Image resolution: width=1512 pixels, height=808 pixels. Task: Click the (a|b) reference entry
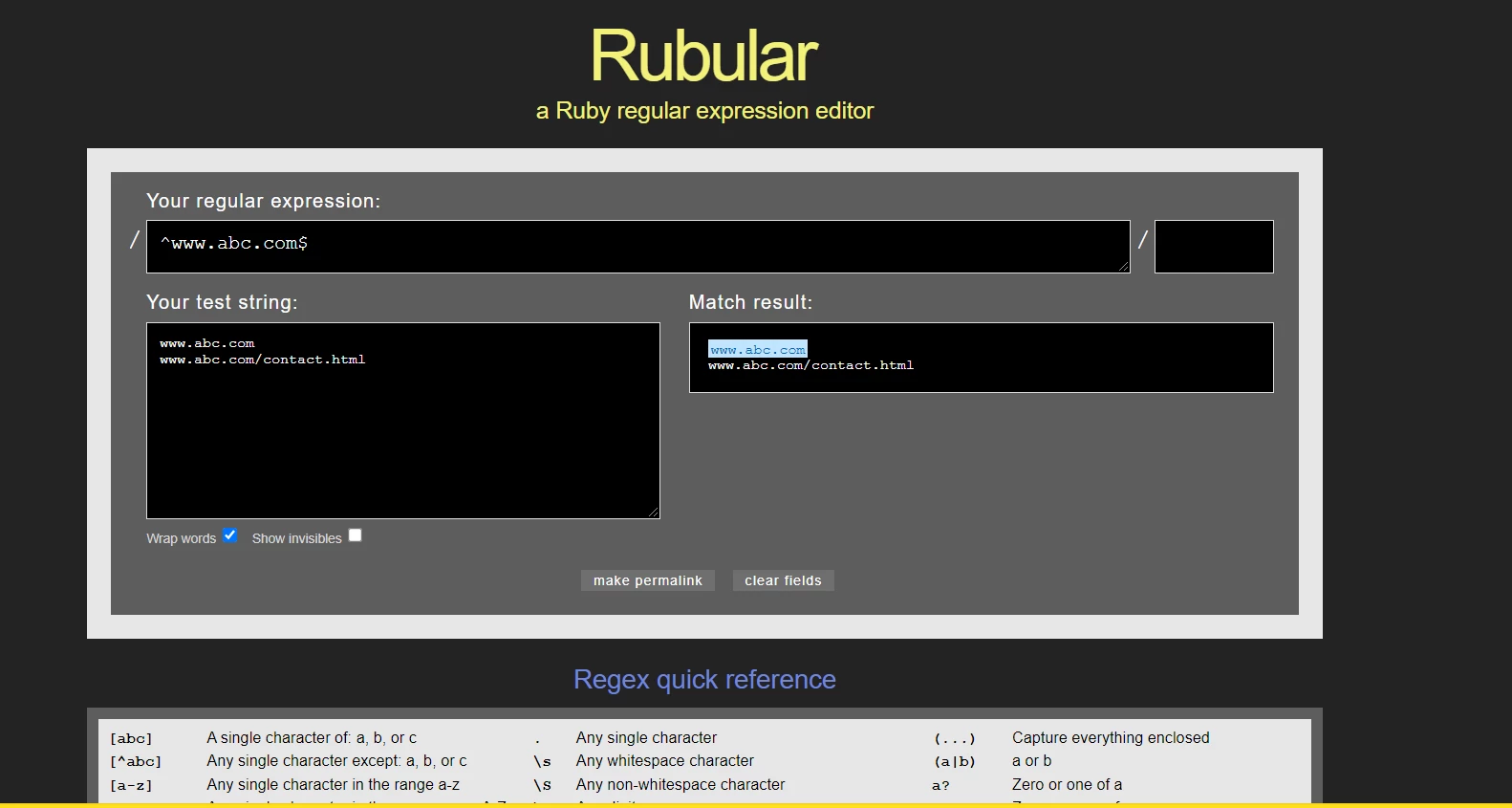955,761
